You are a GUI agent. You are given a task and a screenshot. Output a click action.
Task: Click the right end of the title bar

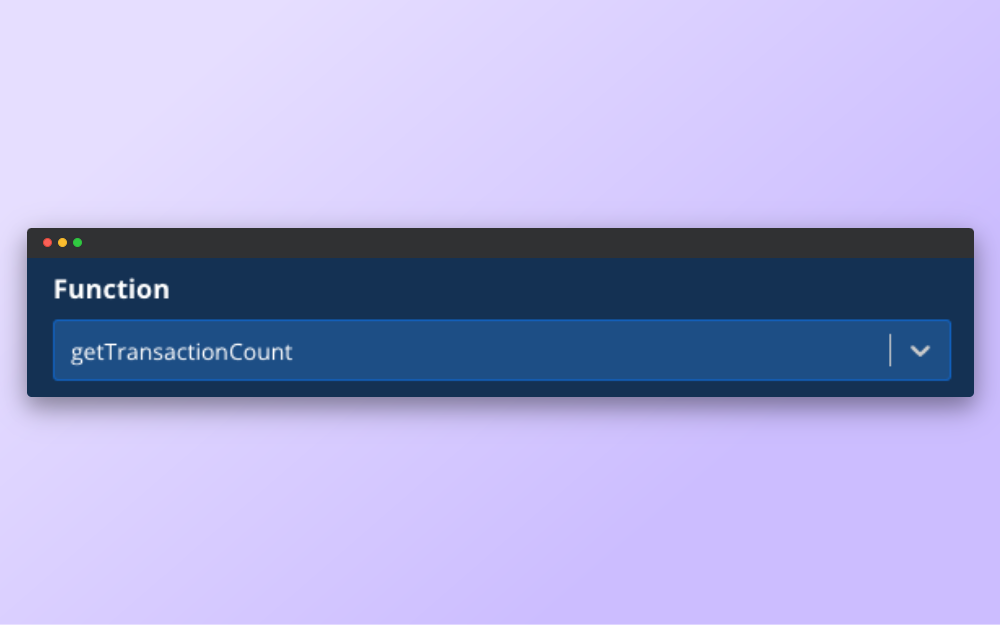950,243
